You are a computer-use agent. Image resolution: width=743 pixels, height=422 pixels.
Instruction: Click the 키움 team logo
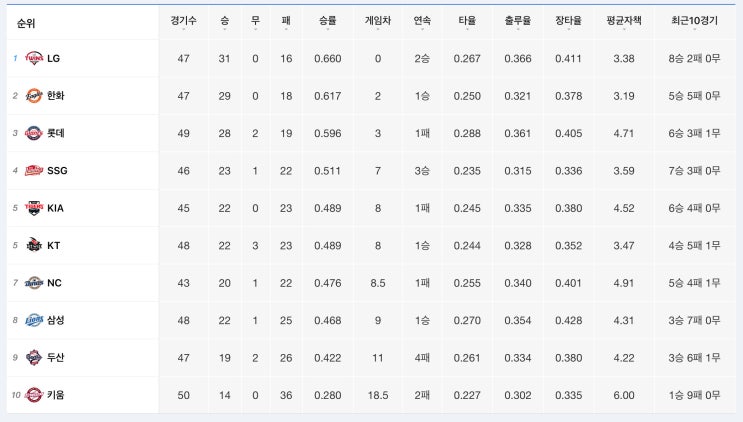pyautogui.click(x=34, y=395)
